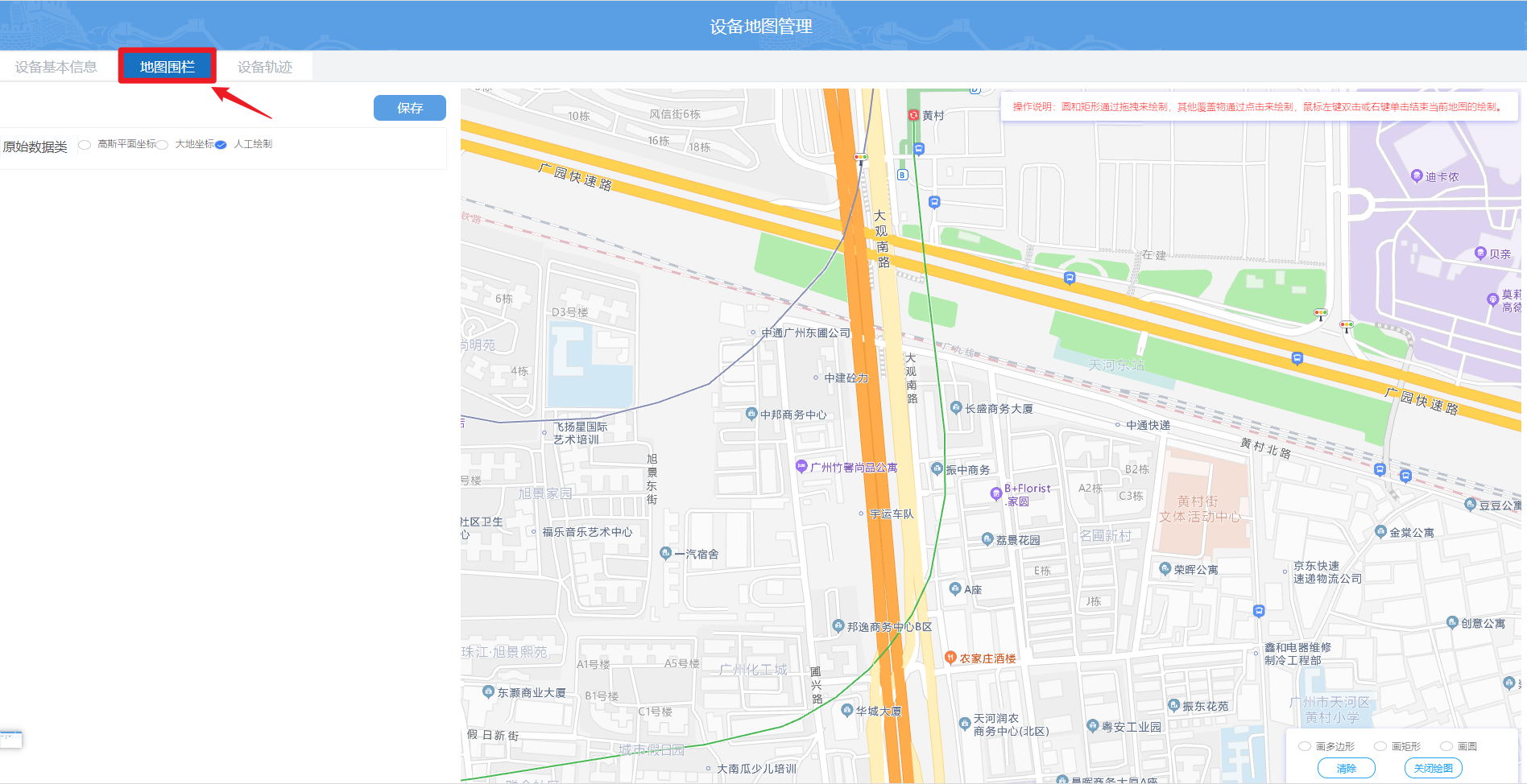Image resolution: width=1527 pixels, height=784 pixels.
Task: Click the 福乐音乐艺术中心 map label
Action: [x=587, y=532]
